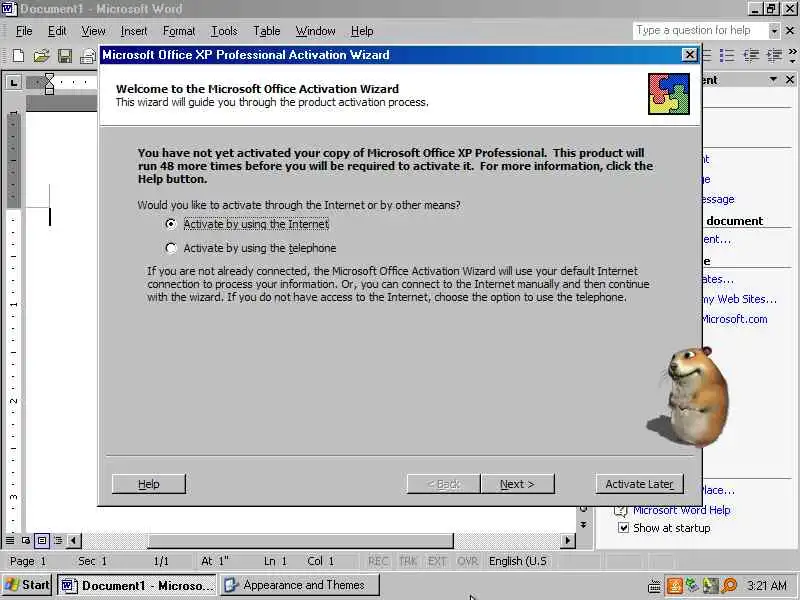Click the Activate Later button

(x=639, y=484)
